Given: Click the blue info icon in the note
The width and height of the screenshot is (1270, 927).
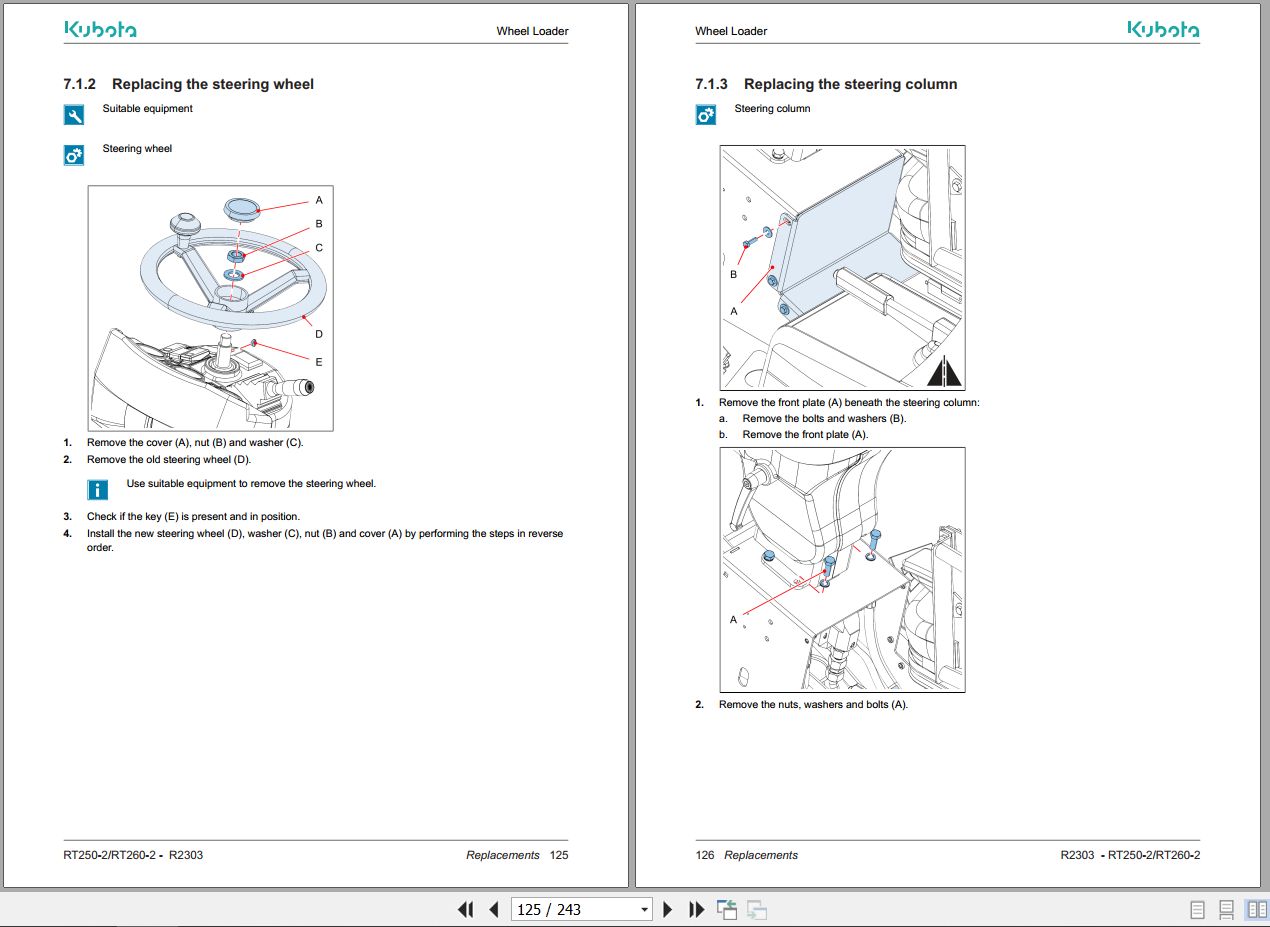Looking at the screenshot, I should (98, 490).
